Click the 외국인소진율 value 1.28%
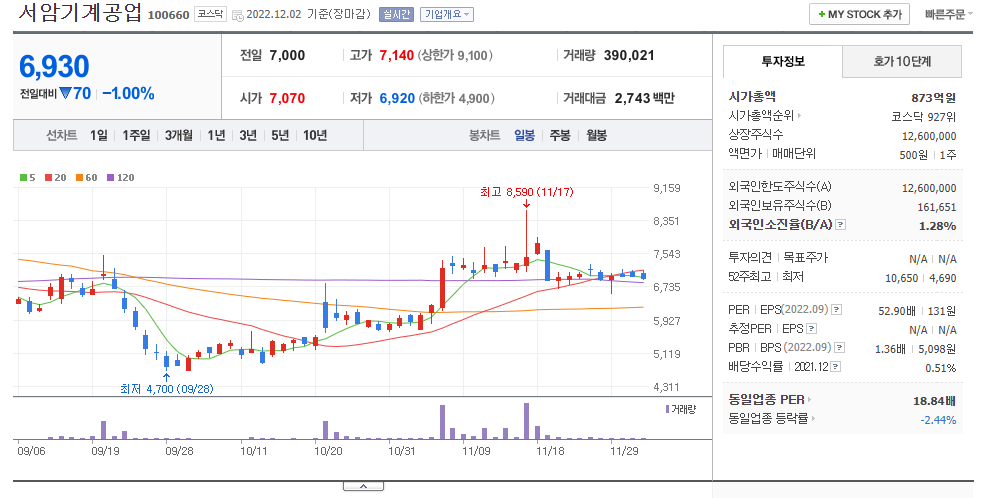986x498 pixels. click(938, 226)
